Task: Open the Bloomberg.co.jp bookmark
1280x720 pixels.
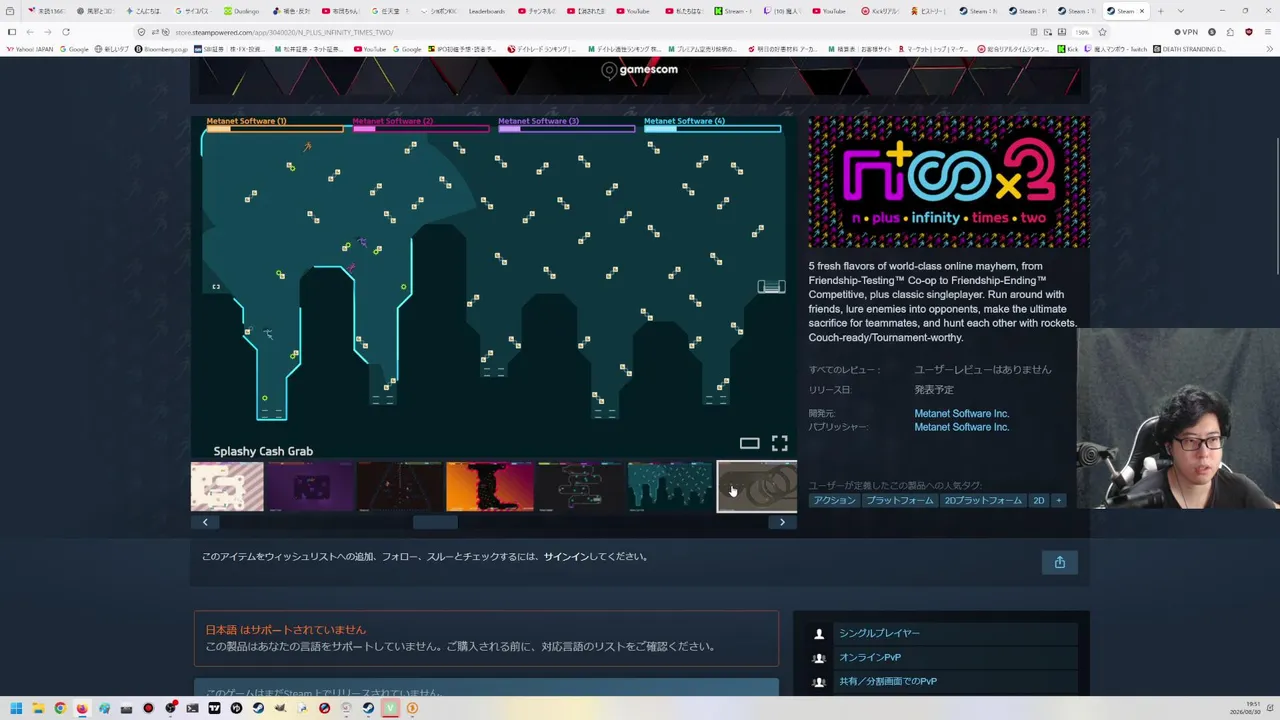Action: pos(163,49)
